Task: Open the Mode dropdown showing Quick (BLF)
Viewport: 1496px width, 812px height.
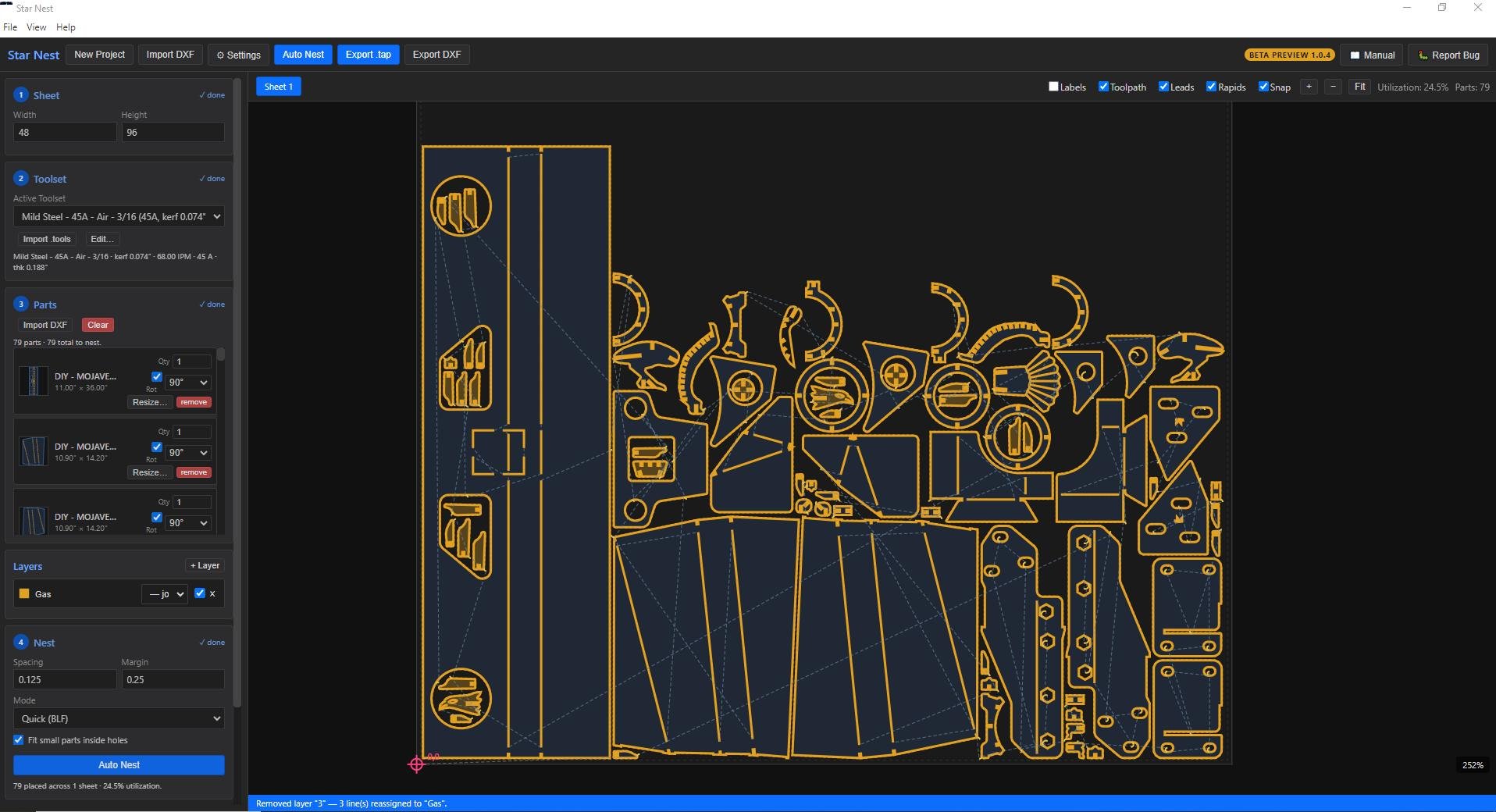Action: [x=119, y=718]
